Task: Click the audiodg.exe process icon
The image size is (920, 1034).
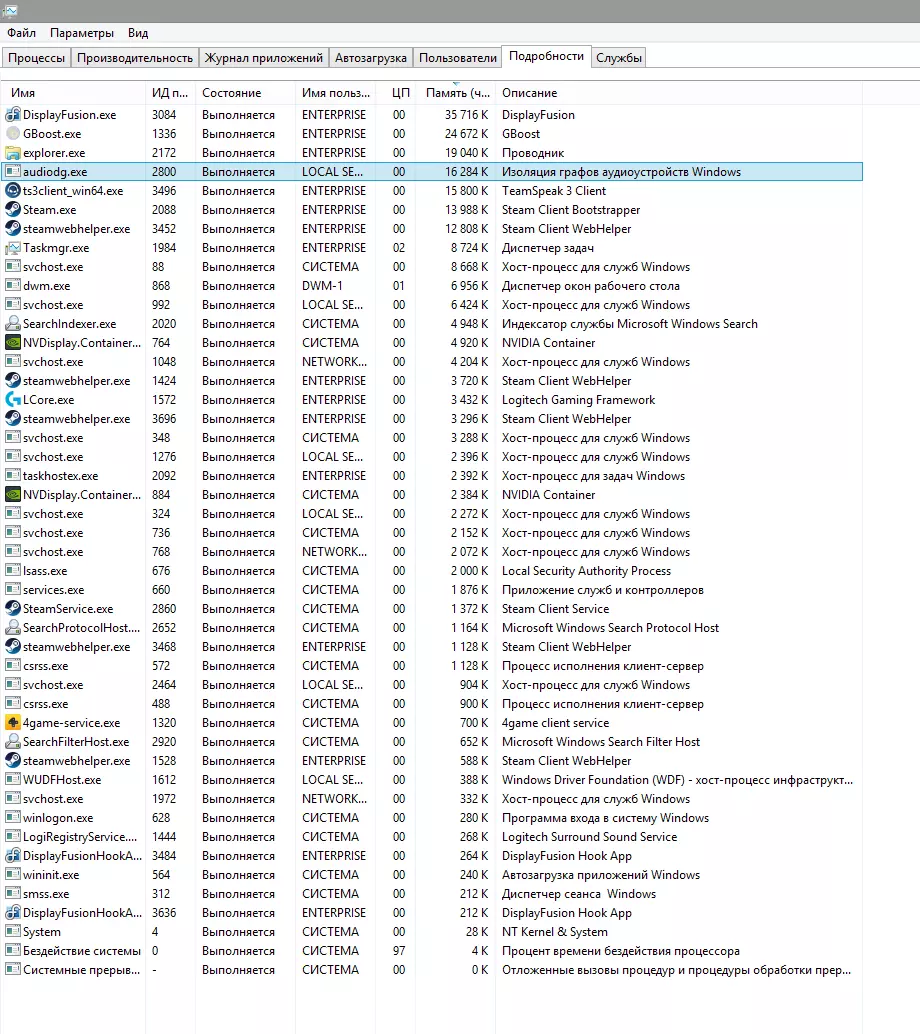Action: pos(13,171)
